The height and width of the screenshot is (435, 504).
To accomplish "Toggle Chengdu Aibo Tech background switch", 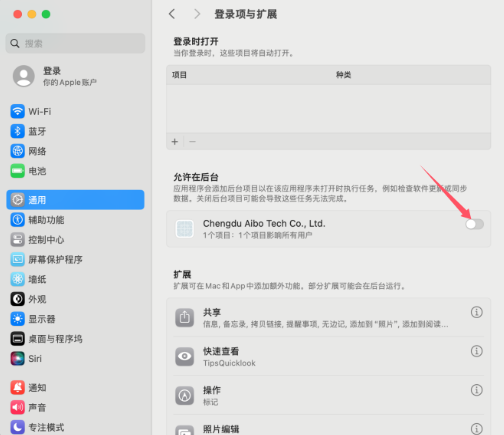I will click(474, 224).
